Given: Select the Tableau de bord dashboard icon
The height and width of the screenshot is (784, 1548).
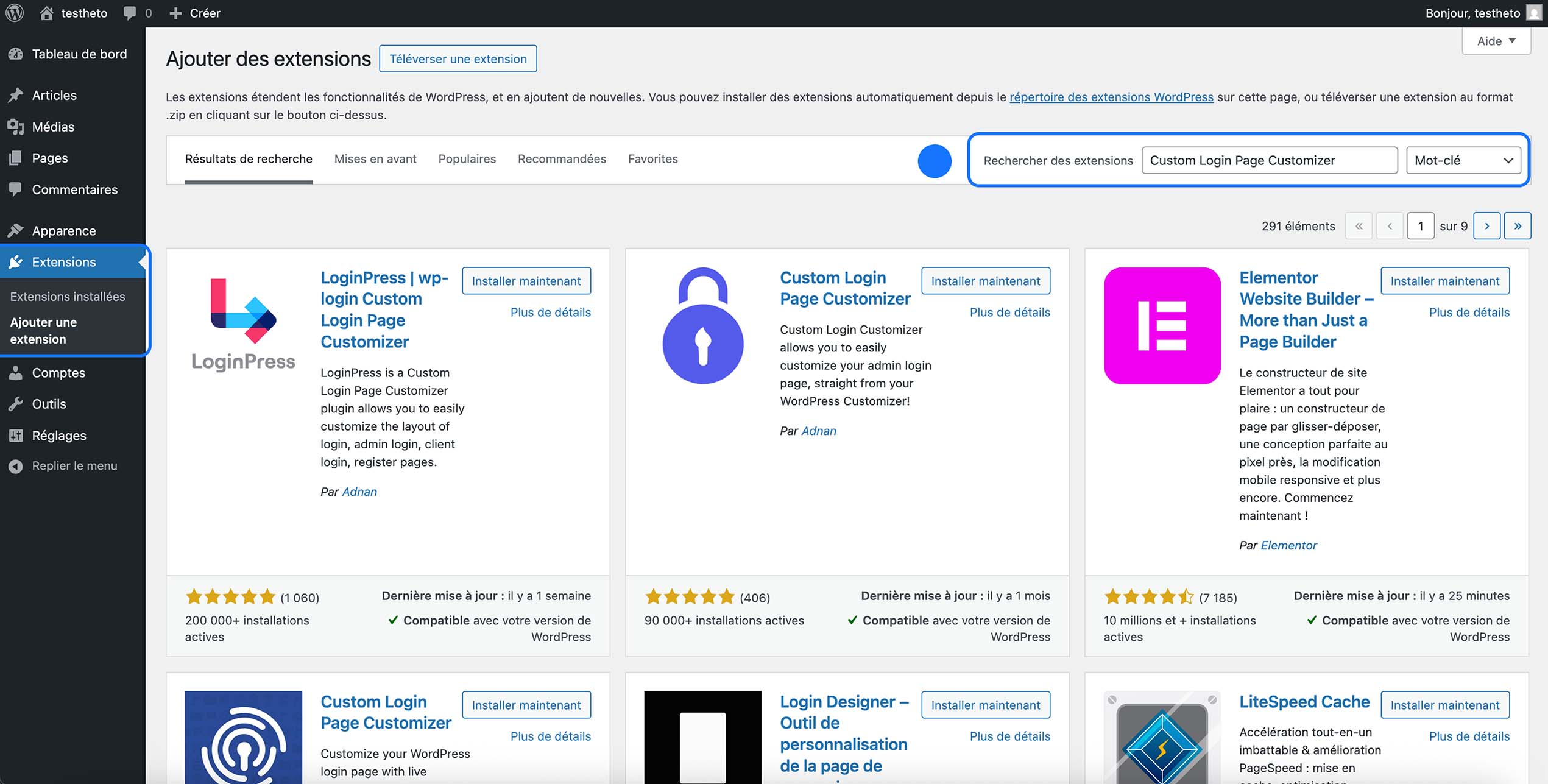Looking at the screenshot, I should pyautogui.click(x=16, y=54).
